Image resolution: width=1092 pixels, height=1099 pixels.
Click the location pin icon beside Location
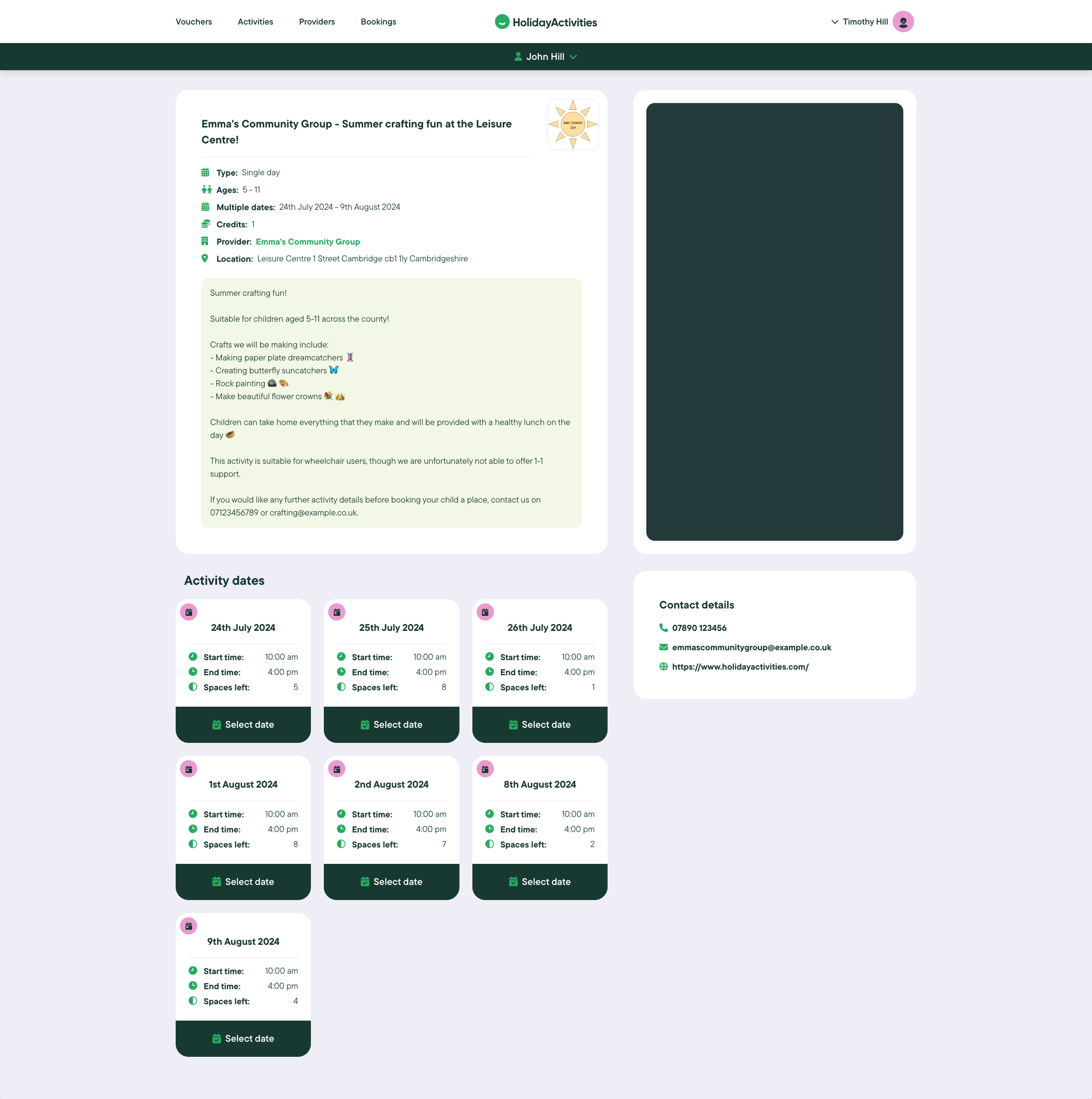(205, 258)
